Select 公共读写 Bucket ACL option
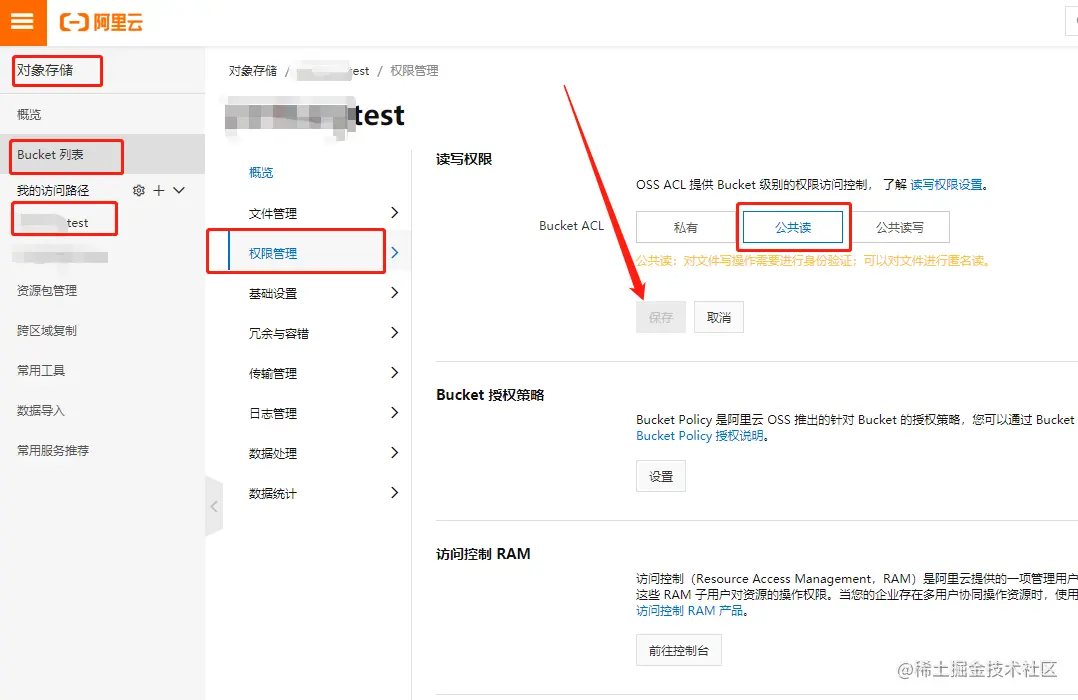Image resolution: width=1078 pixels, height=700 pixels. pos(899,227)
